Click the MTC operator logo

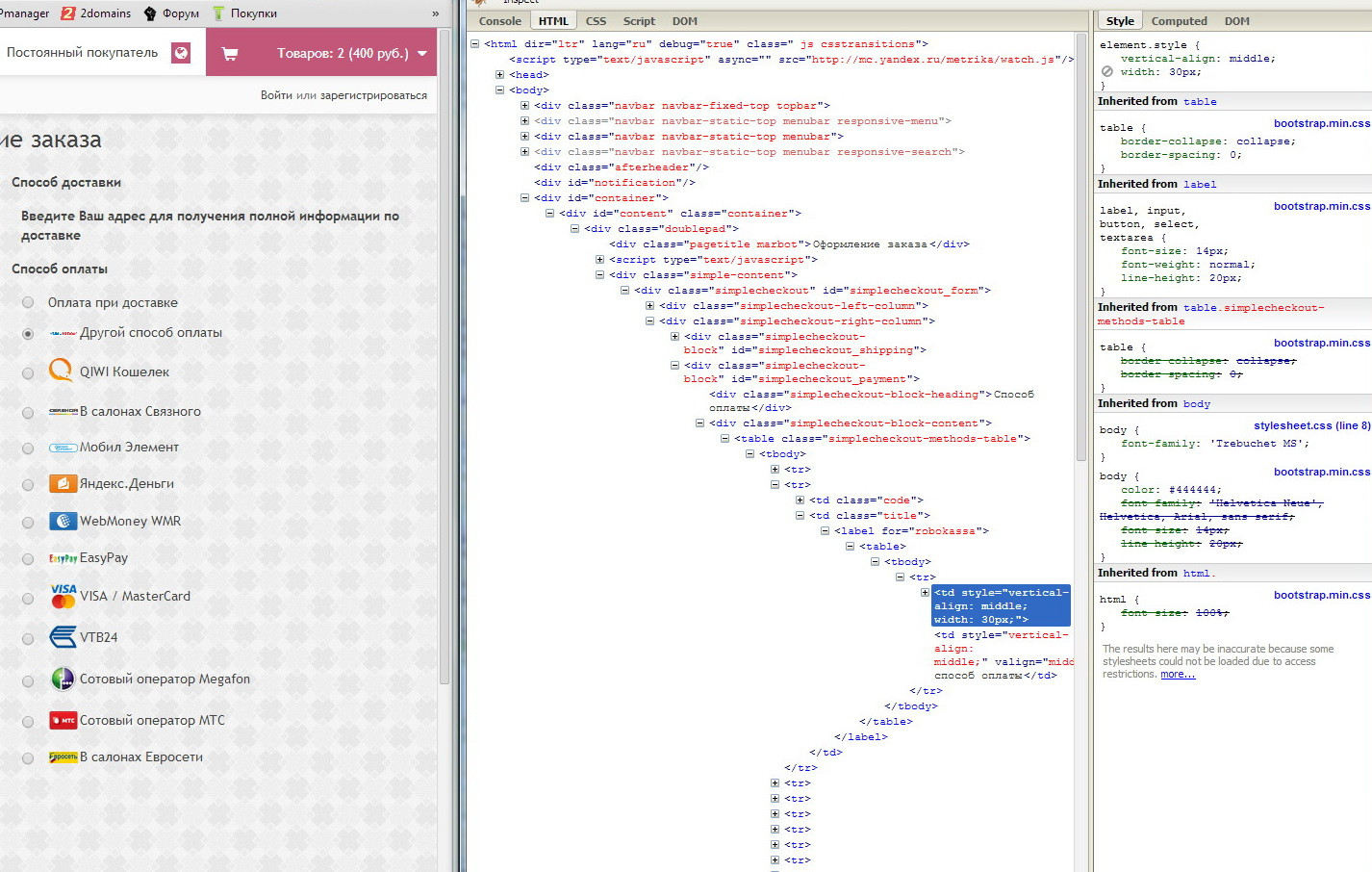click(63, 720)
